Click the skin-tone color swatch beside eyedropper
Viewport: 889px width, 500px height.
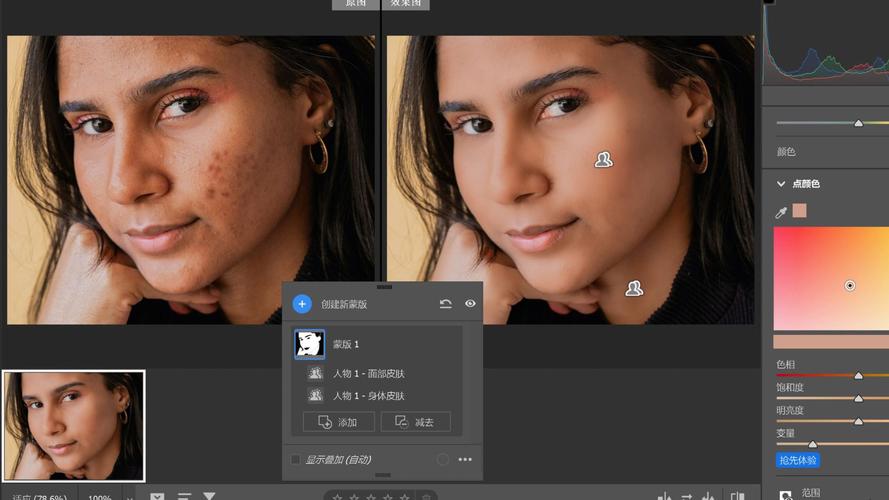(799, 211)
